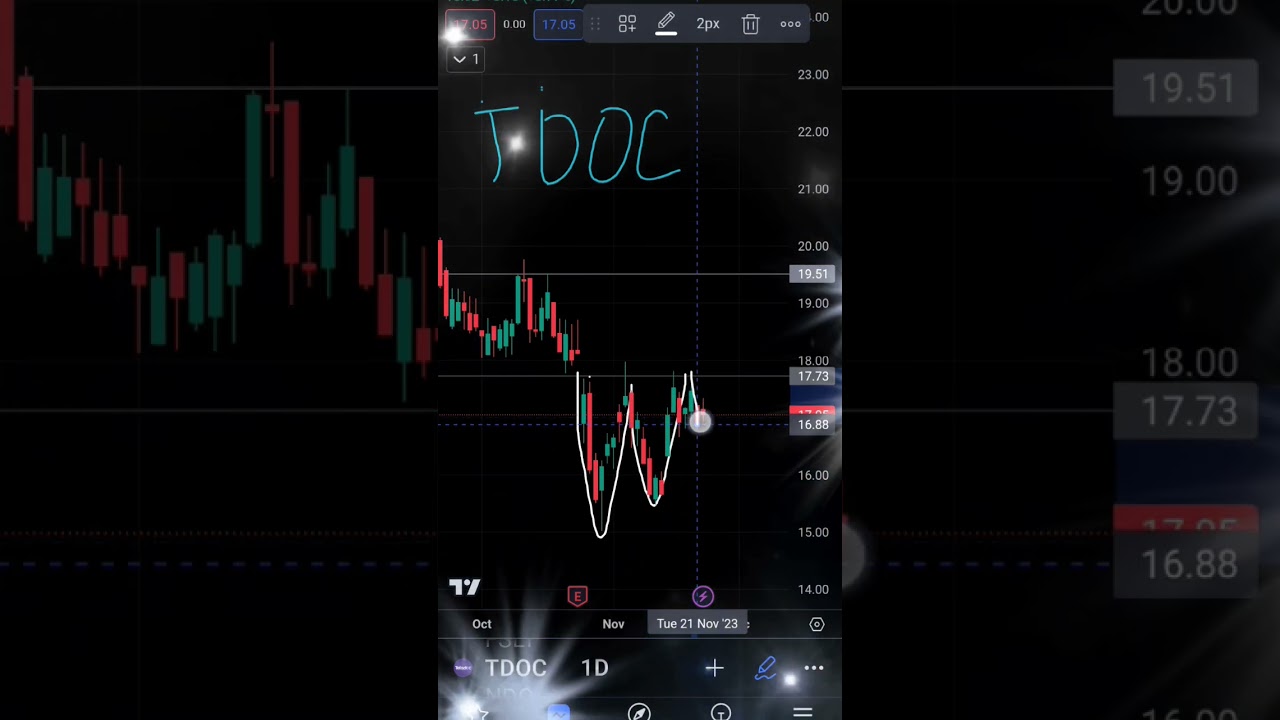
Task: Switch to the Chart tab in the bottom bar
Action: click(558, 713)
